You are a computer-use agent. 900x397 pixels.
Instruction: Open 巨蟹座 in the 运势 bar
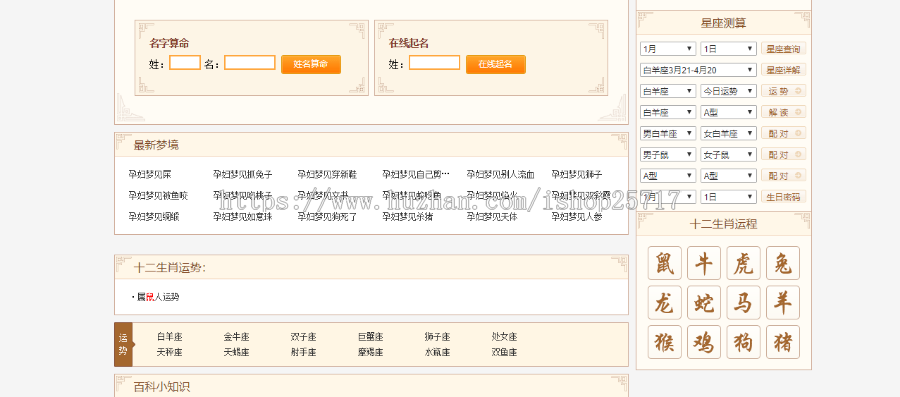370,337
